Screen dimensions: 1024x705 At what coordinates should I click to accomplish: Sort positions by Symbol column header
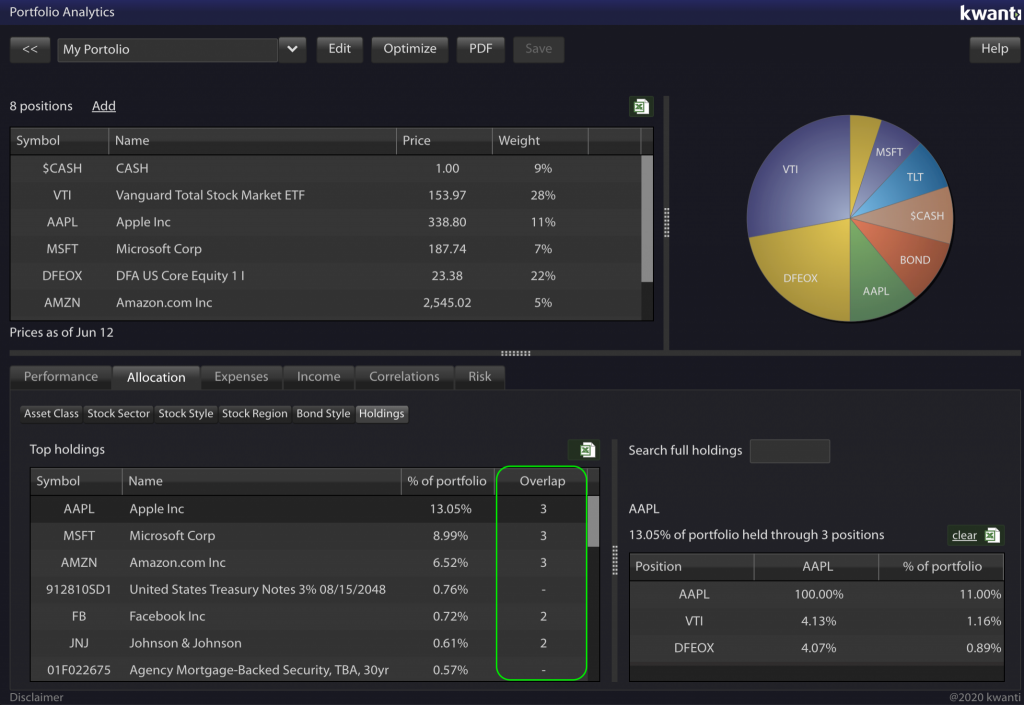[59, 141]
